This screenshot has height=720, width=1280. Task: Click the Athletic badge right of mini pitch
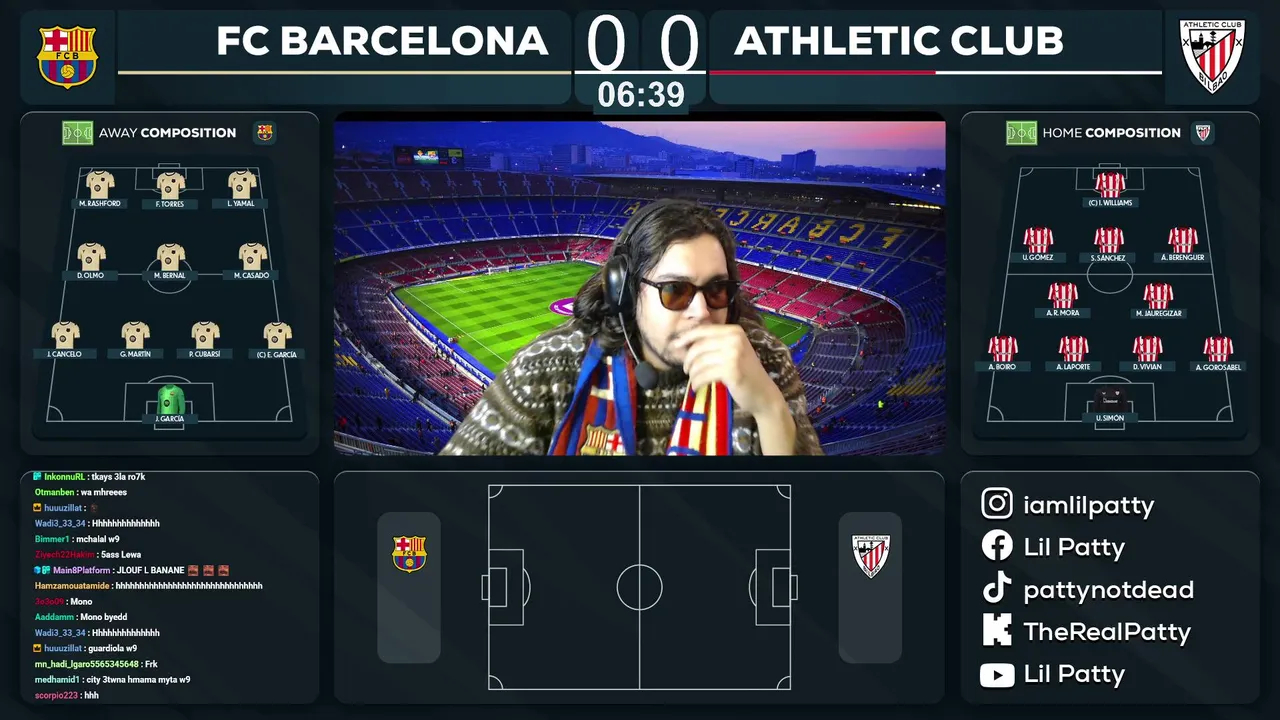pyautogui.click(x=870, y=555)
